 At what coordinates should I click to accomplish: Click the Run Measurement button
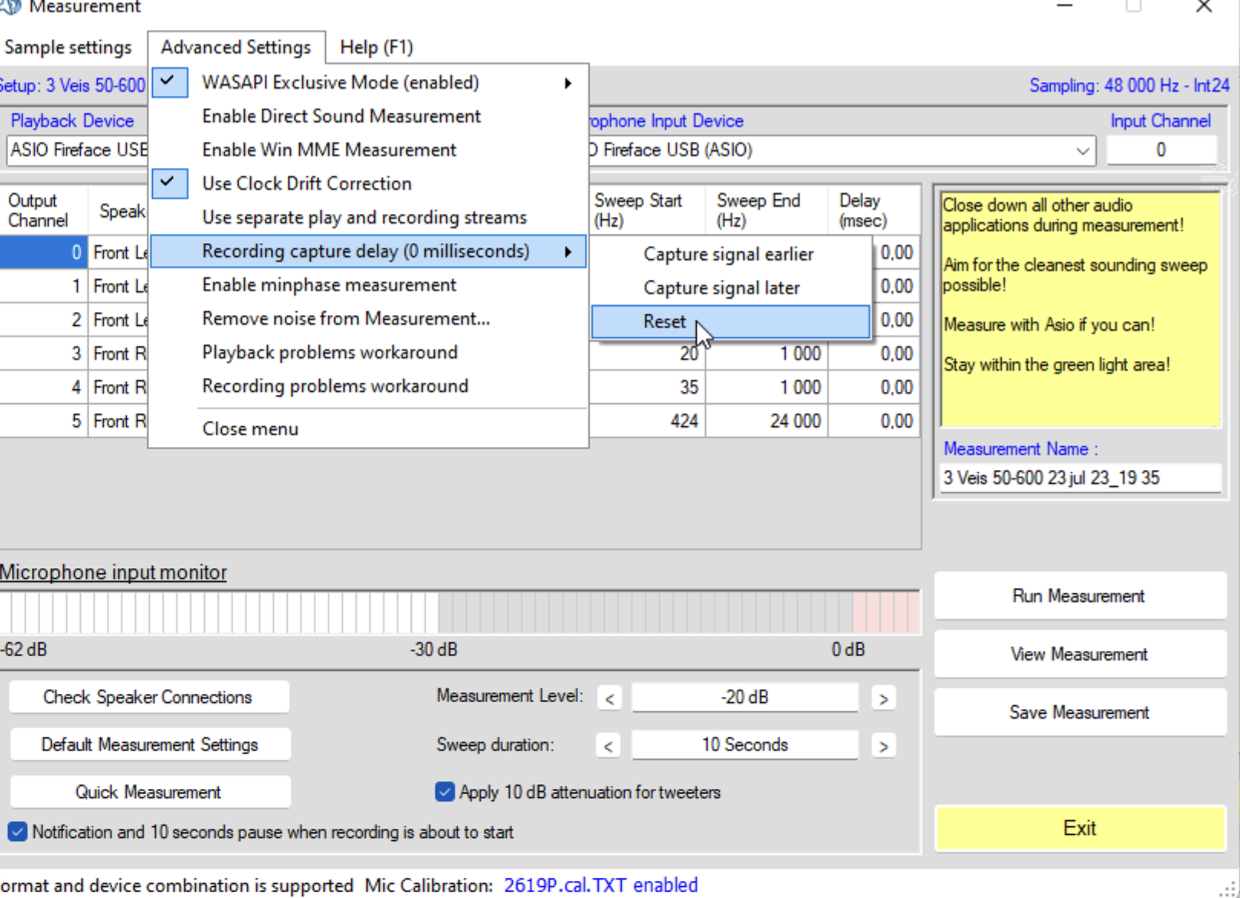1080,596
